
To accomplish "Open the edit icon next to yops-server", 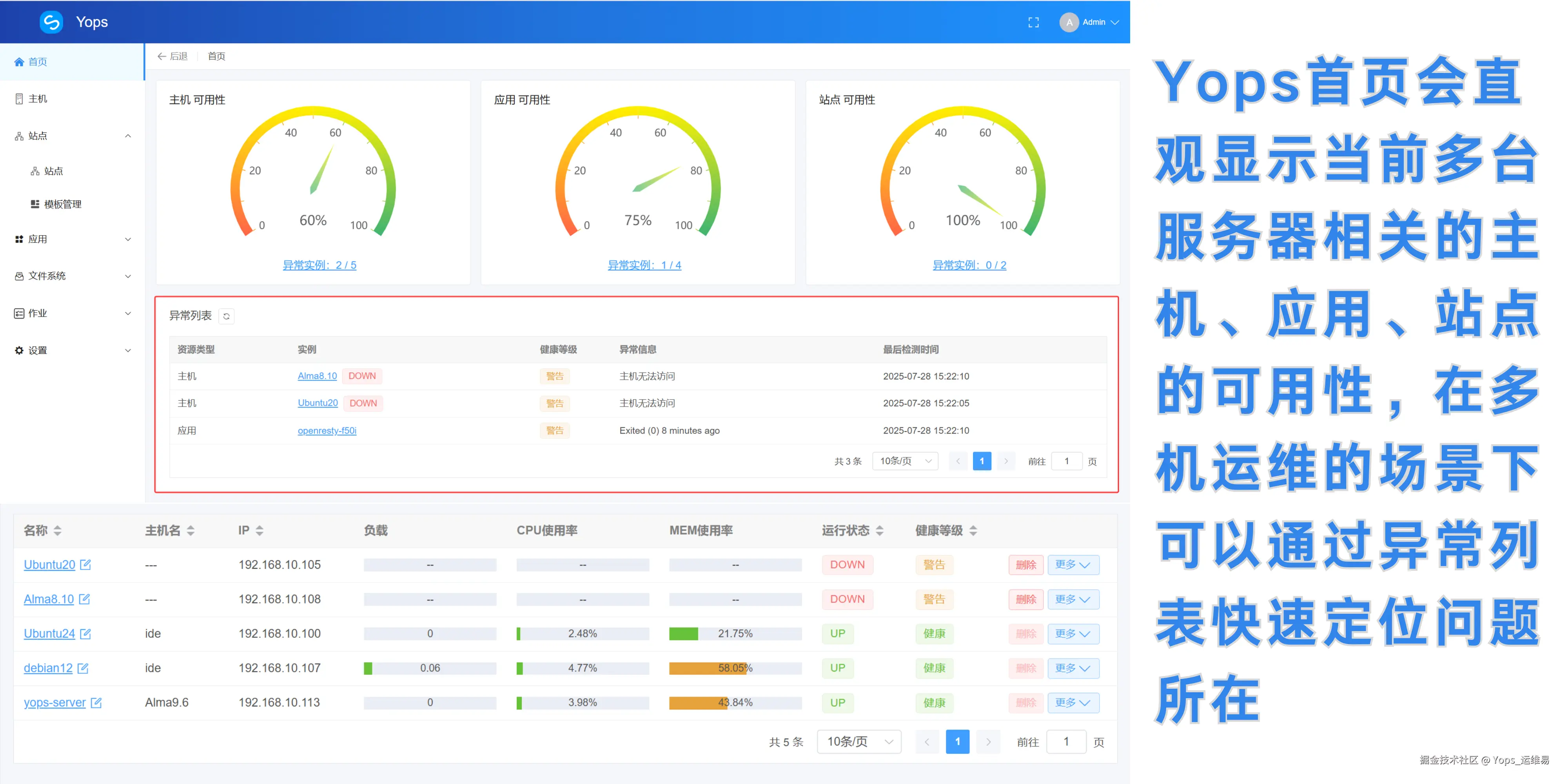I will point(97,702).
